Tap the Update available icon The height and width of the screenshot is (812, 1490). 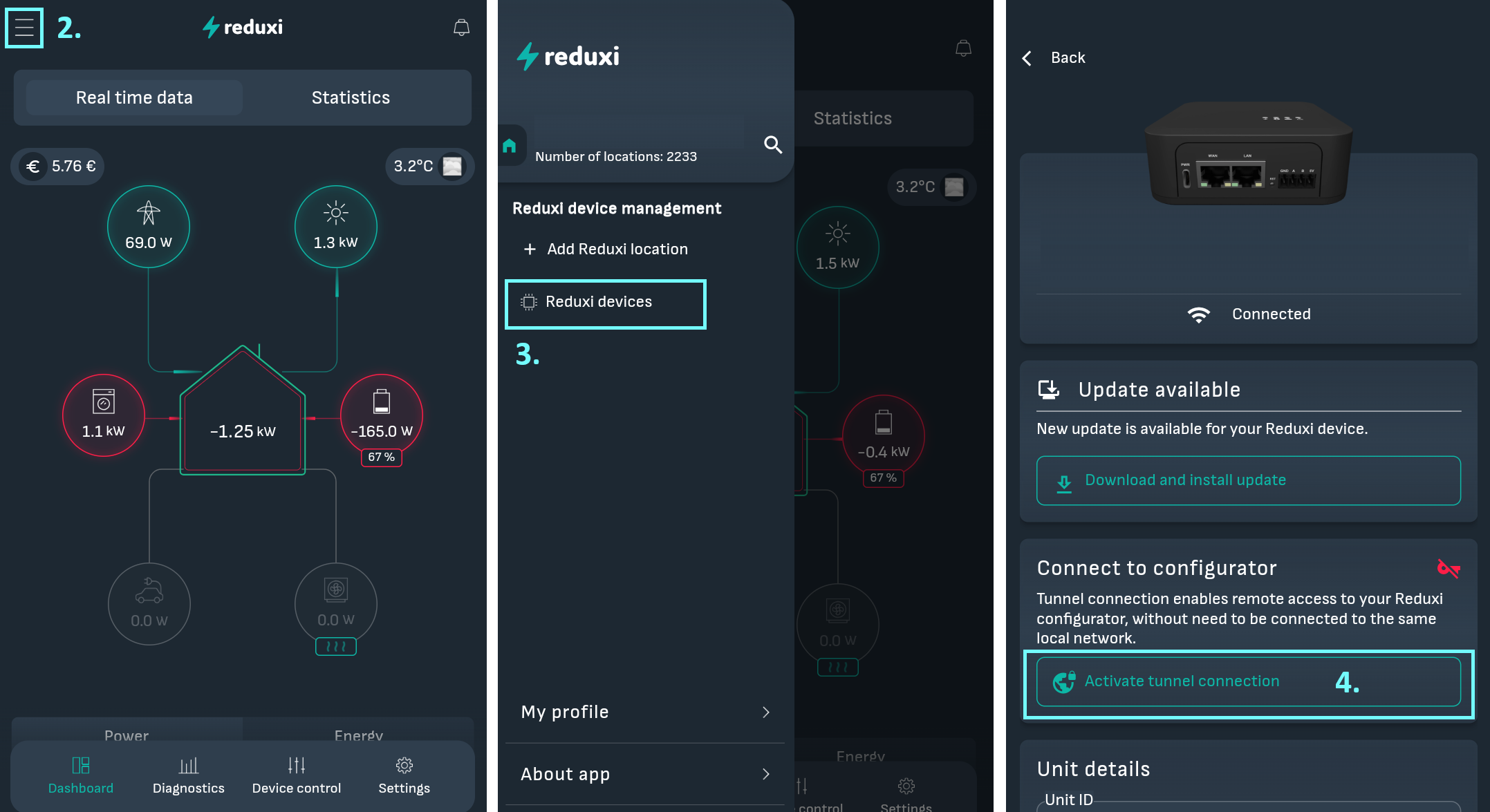(x=1049, y=390)
